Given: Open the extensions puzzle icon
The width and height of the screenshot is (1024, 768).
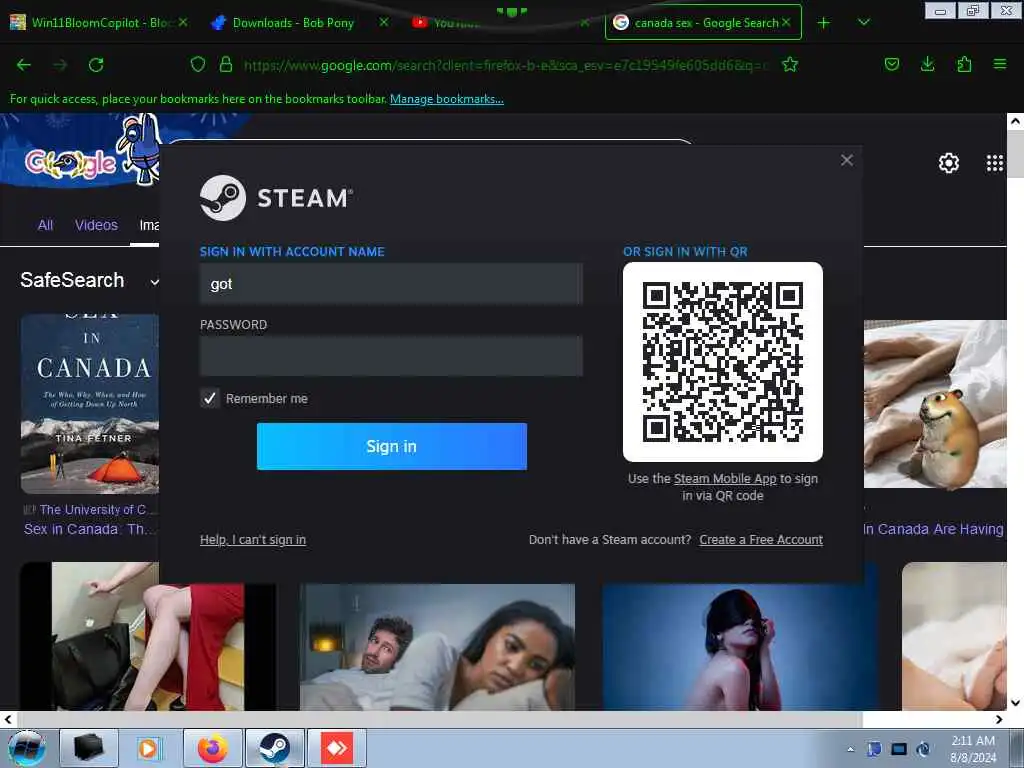Looking at the screenshot, I should [964, 64].
